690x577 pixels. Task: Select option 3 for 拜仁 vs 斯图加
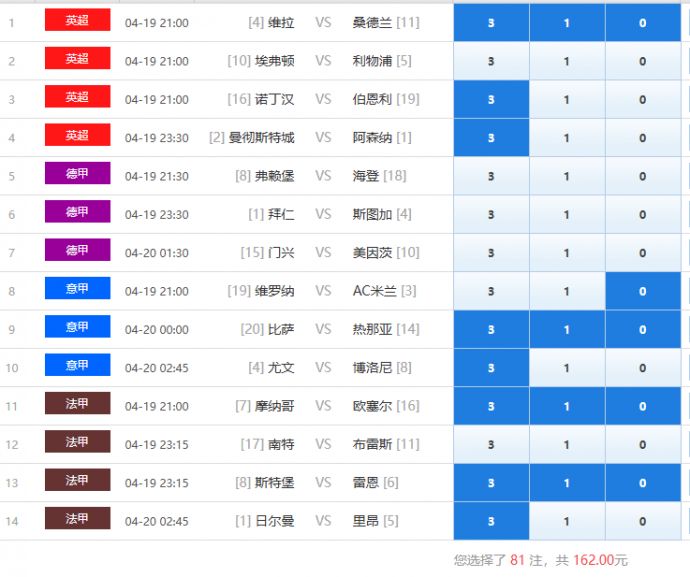pyautogui.click(x=490, y=215)
